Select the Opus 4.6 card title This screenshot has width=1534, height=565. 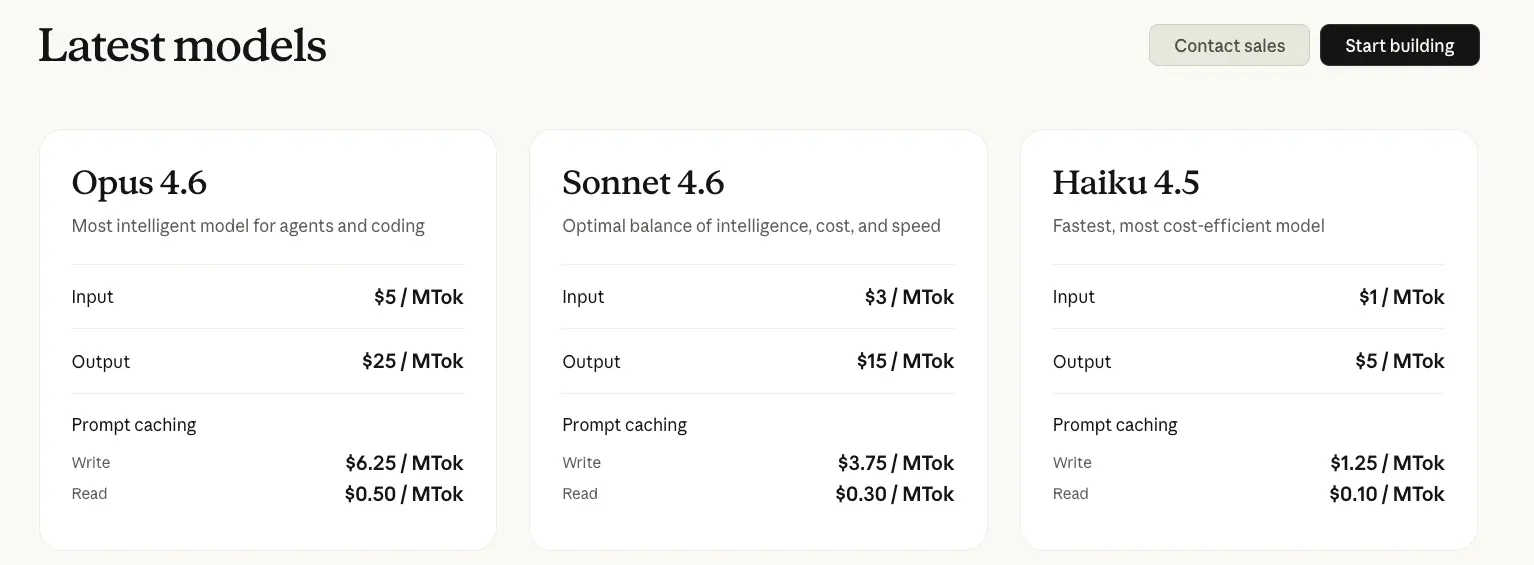[x=139, y=183]
